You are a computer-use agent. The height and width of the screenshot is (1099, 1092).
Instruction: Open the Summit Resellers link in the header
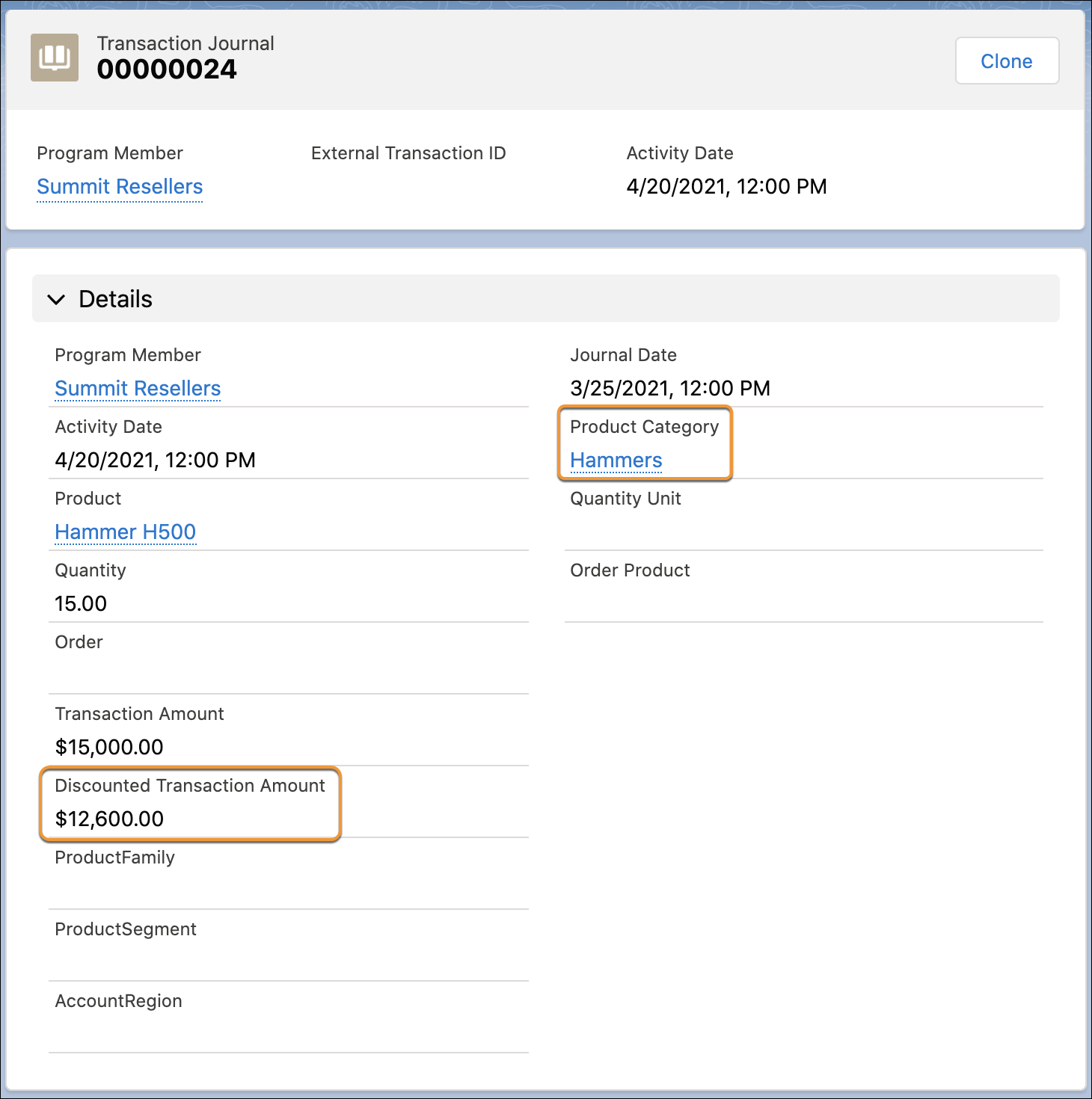coord(119,186)
